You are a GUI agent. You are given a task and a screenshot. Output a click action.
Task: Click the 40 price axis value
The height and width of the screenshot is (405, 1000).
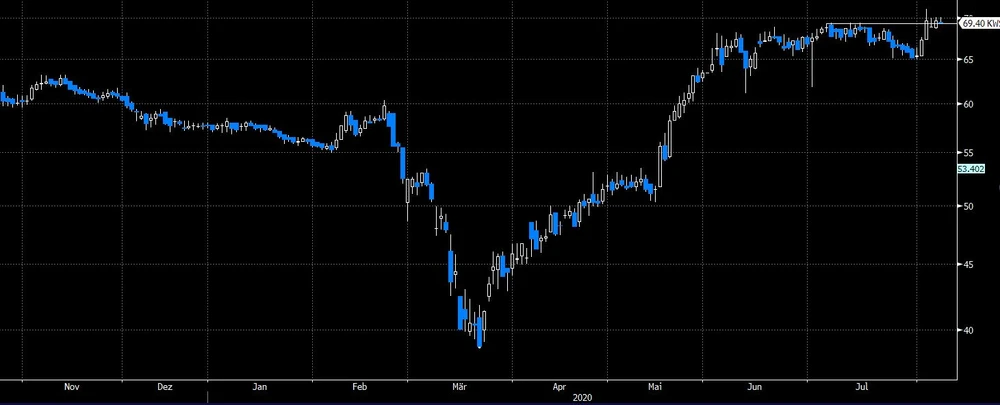968,330
